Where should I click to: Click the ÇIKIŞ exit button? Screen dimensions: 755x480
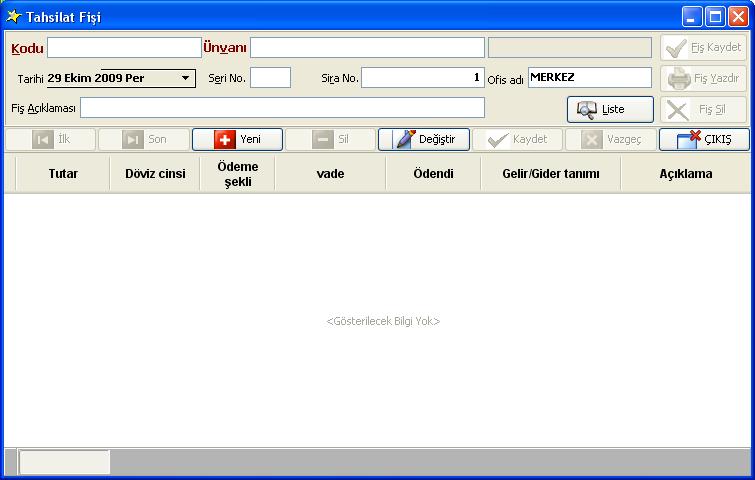pos(703,140)
